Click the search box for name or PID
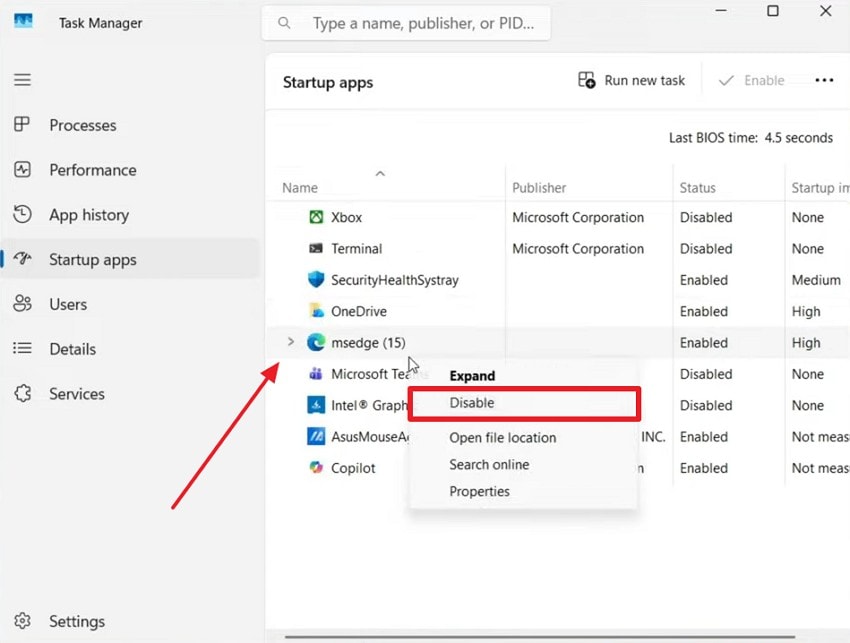Image resolution: width=850 pixels, height=643 pixels. tap(420, 23)
